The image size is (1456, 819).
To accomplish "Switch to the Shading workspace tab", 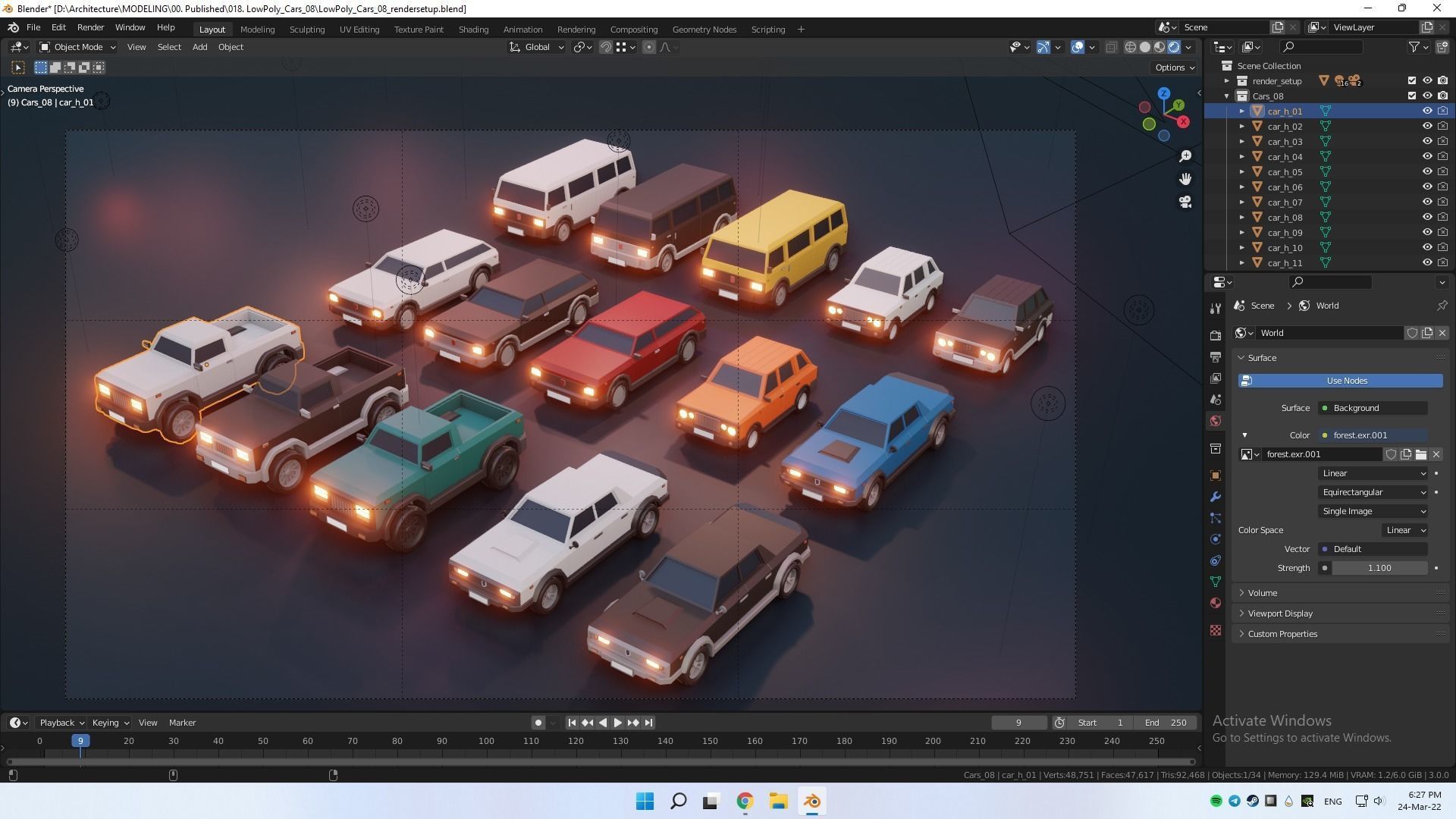I will 473,30.
